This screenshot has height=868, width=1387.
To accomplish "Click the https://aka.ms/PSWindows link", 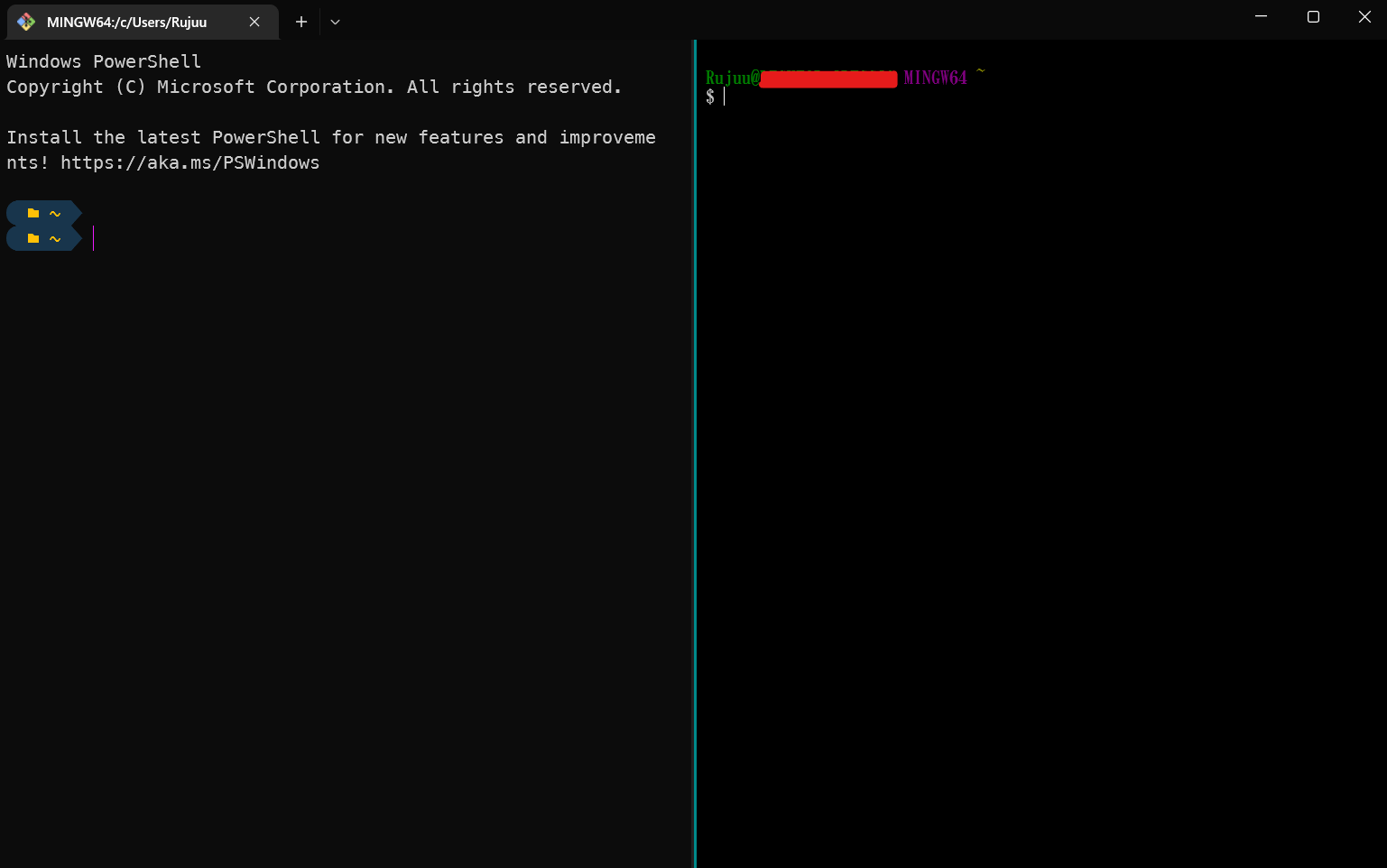I will (x=190, y=162).
